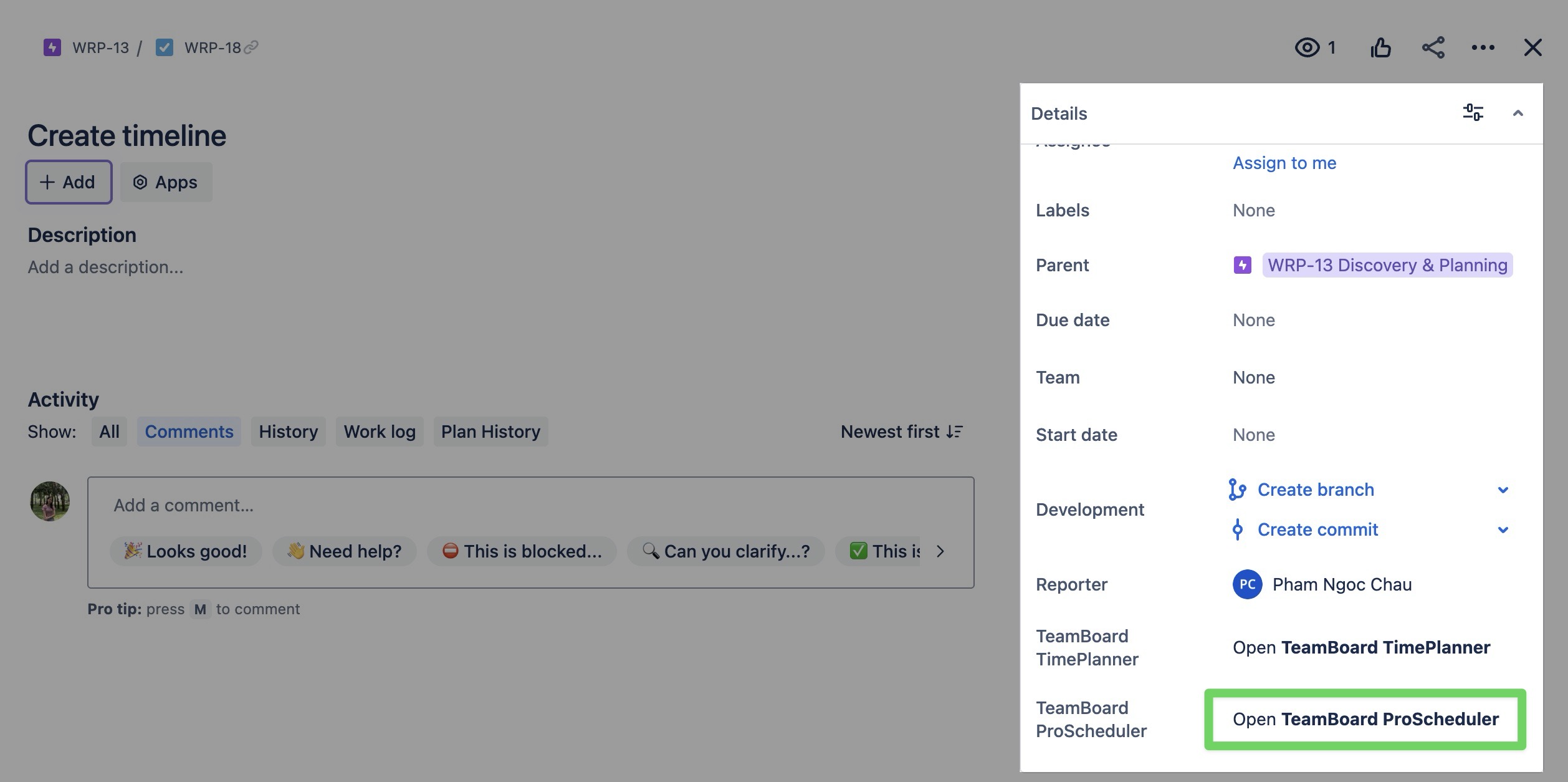Open the configure details fields icon
This screenshot has height=782, width=1568.
pyautogui.click(x=1473, y=113)
